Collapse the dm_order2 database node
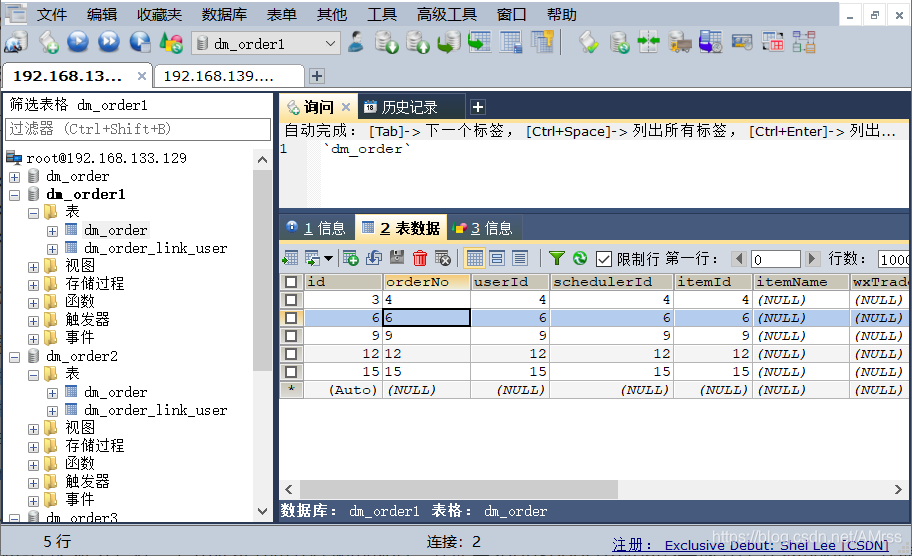 15,357
